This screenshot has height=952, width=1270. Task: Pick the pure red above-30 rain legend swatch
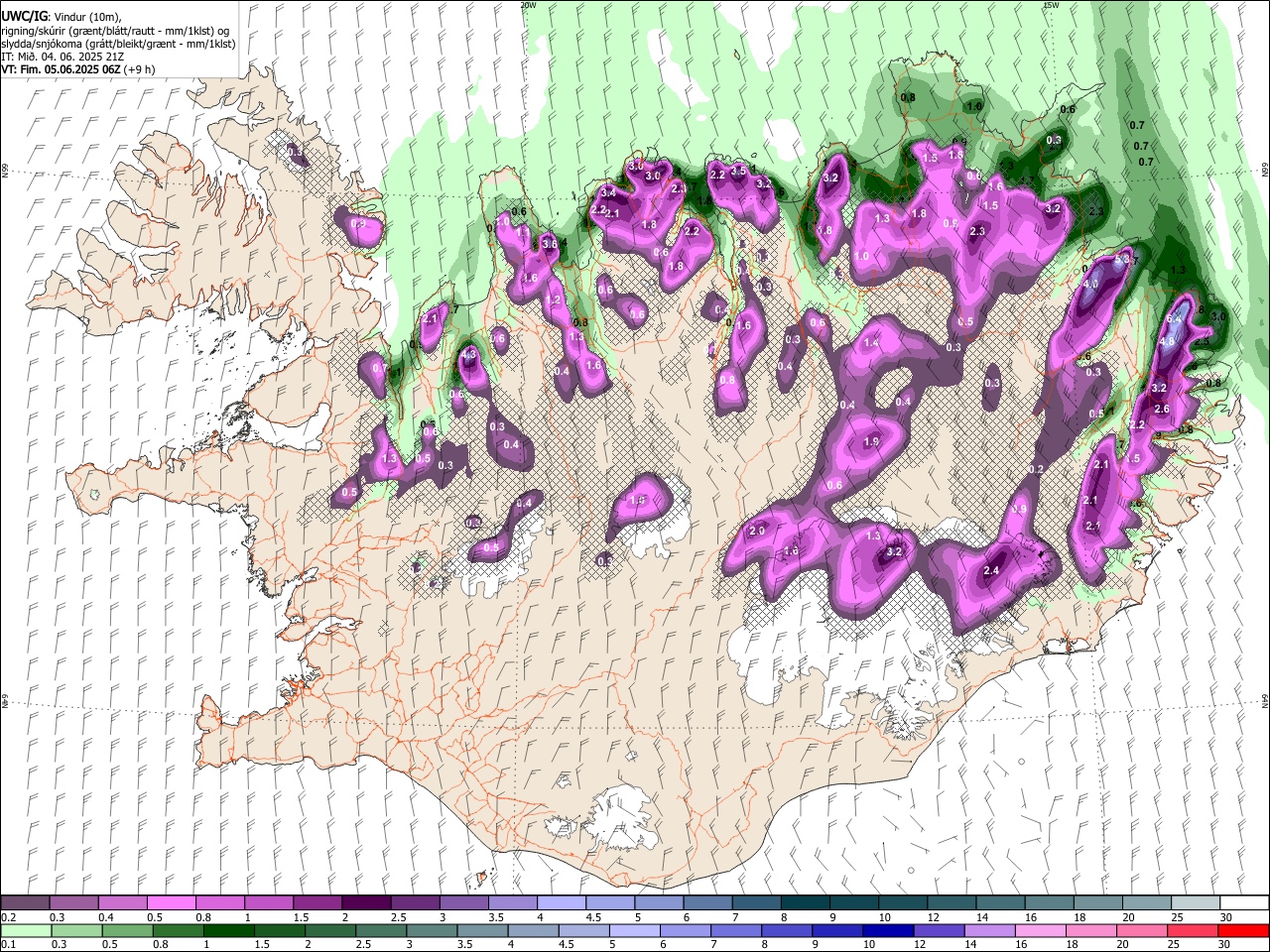pyautogui.click(x=1244, y=930)
